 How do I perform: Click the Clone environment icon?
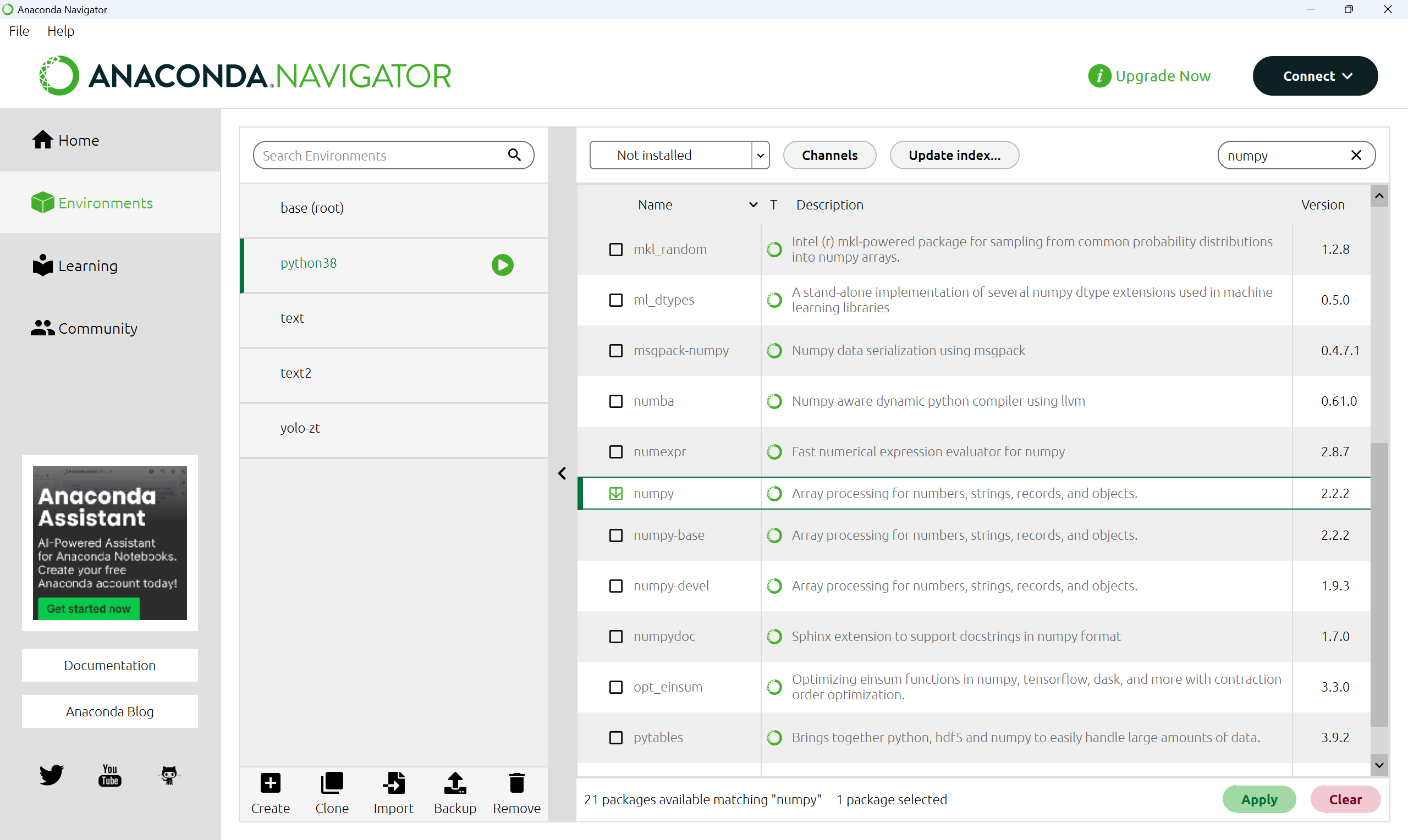click(332, 783)
